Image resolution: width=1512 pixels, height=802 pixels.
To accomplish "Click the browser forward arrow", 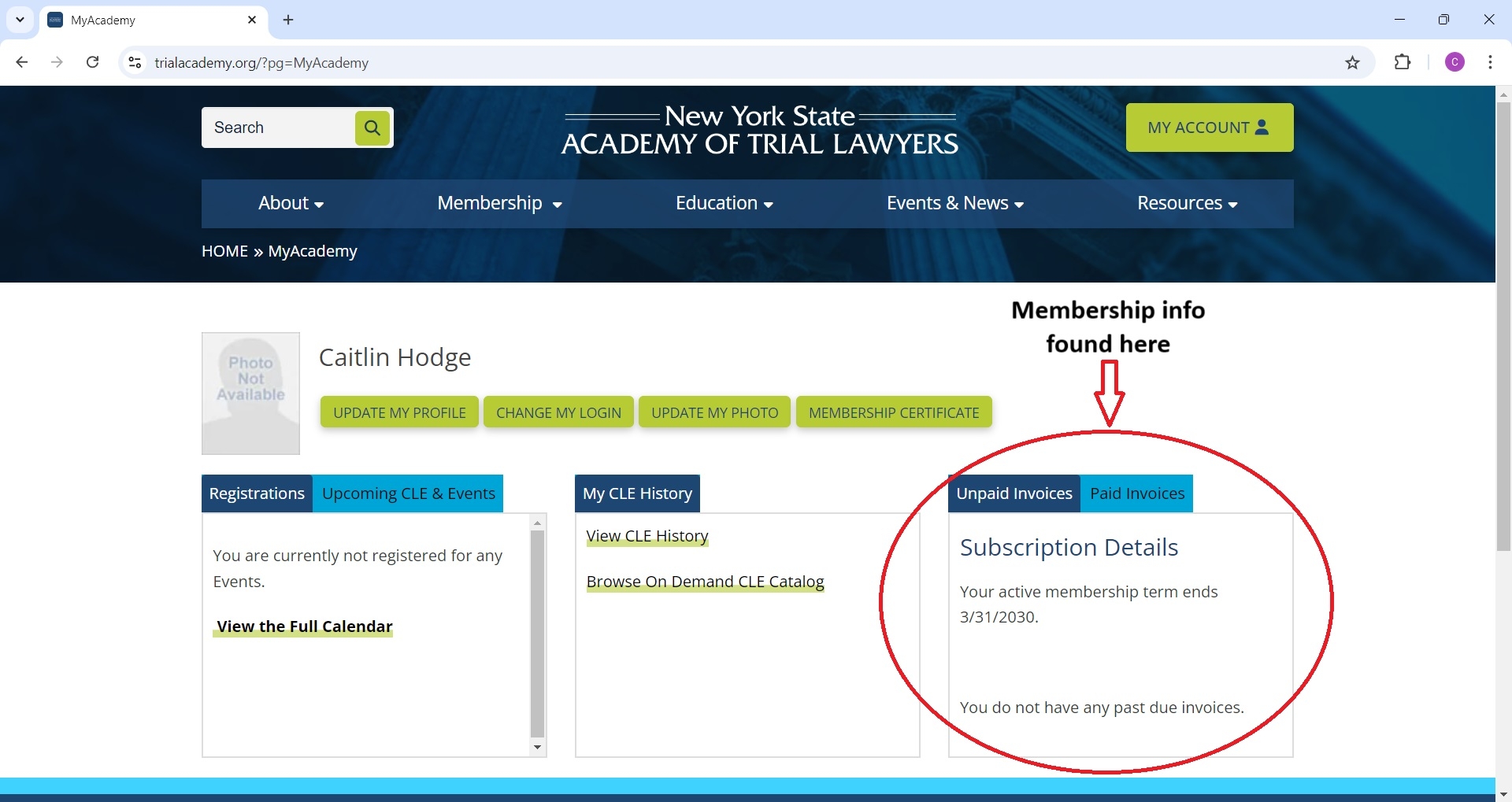I will (57, 62).
